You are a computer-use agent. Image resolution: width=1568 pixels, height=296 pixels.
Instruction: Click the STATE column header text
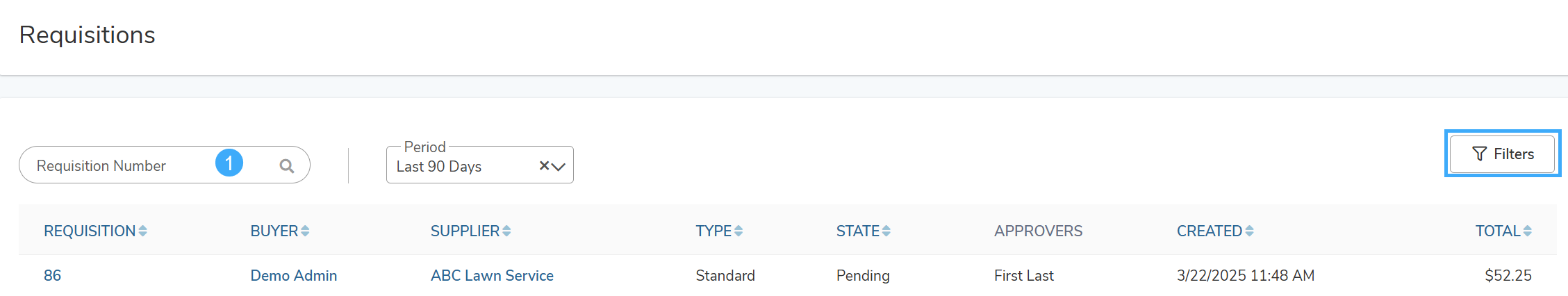point(858,231)
